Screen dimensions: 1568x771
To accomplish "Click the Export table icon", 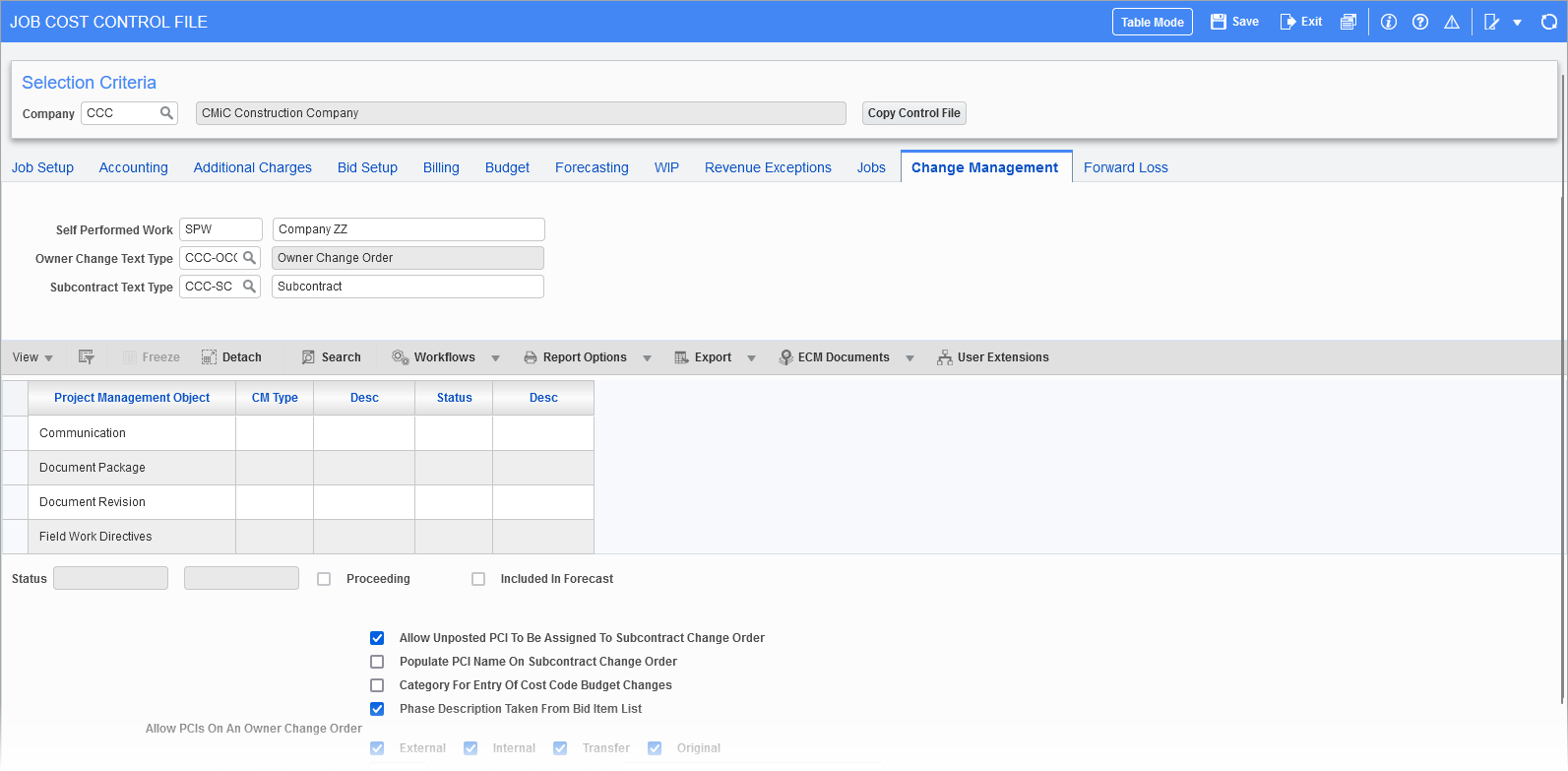I will point(681,357).
